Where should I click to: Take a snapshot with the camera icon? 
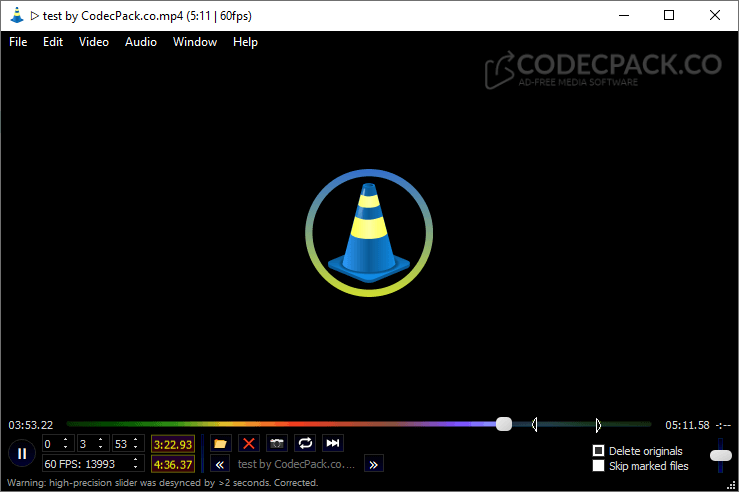click(x=277, y=443)
